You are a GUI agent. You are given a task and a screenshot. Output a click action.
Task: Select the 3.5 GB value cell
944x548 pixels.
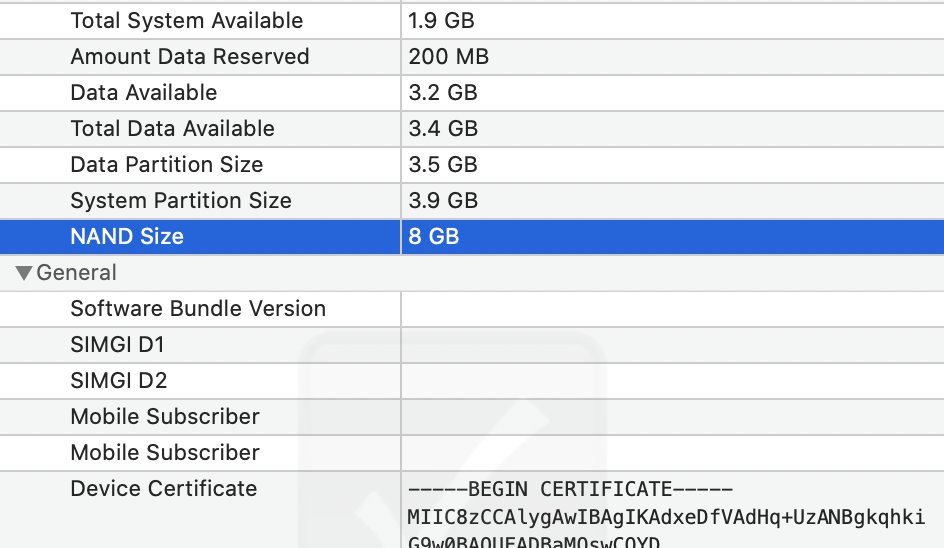click(443, 165)
